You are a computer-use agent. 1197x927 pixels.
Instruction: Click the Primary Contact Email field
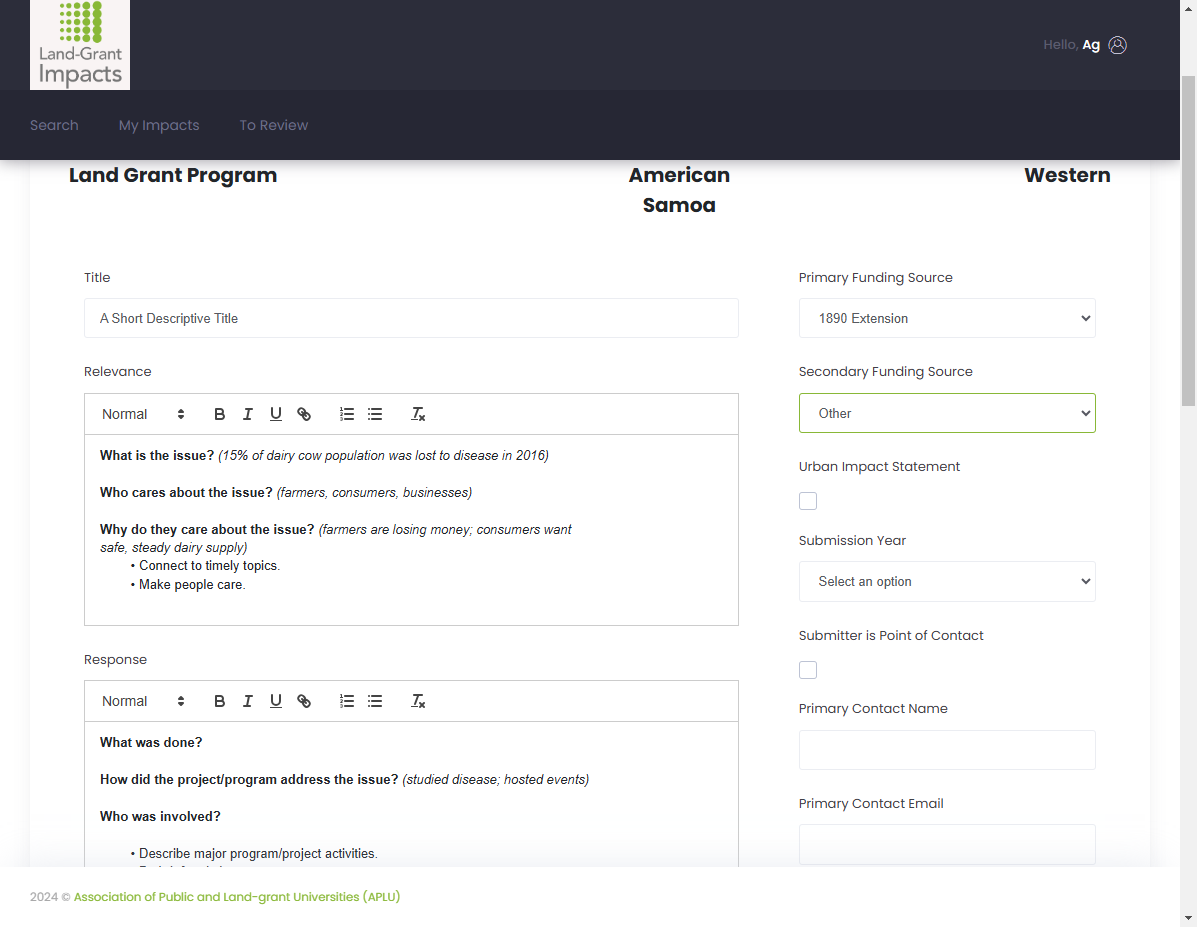947,845
